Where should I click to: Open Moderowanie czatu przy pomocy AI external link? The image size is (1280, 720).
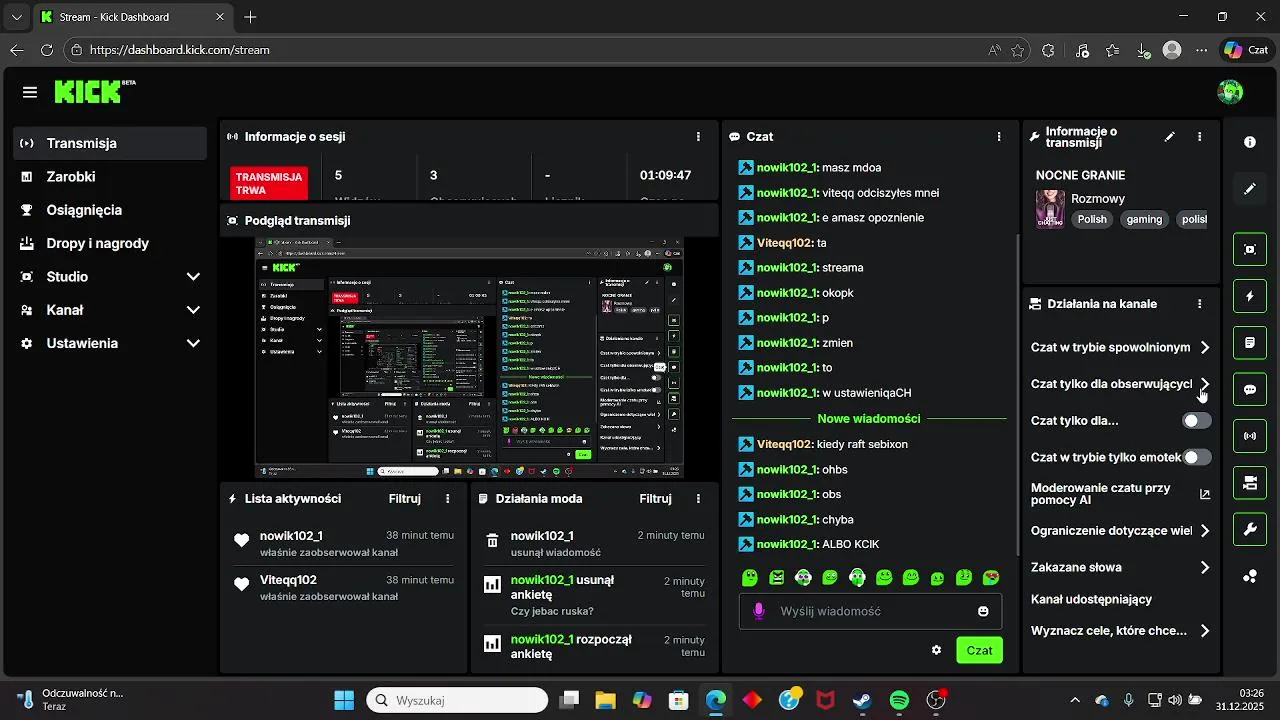[x=1205, y=494]
